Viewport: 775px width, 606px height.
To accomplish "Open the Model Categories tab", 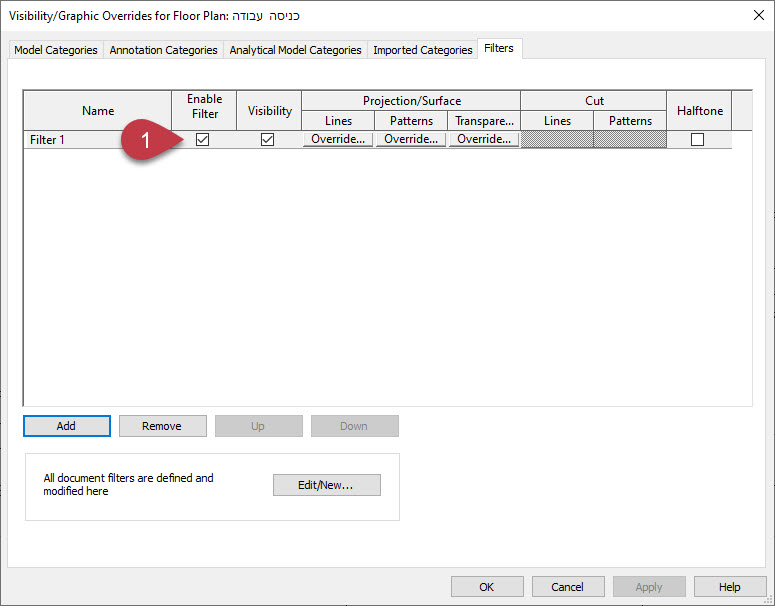I will pos(56,50).
